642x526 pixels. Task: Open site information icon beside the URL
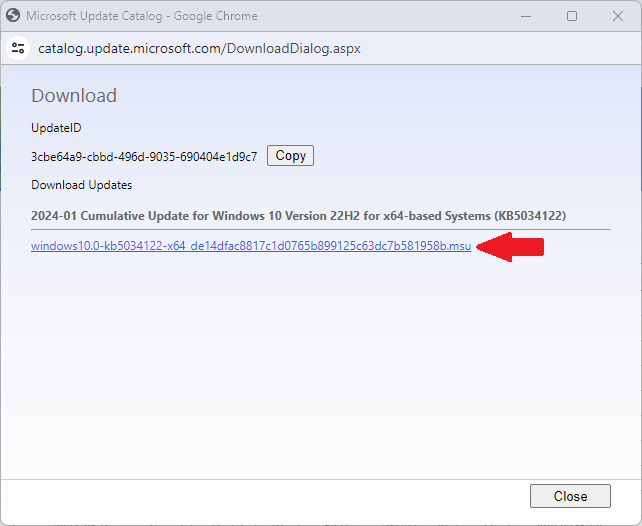tap(18, 47)
